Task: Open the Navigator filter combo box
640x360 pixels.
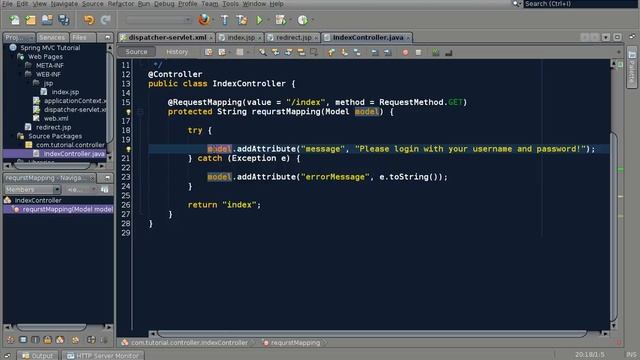Action: point(81,189)
